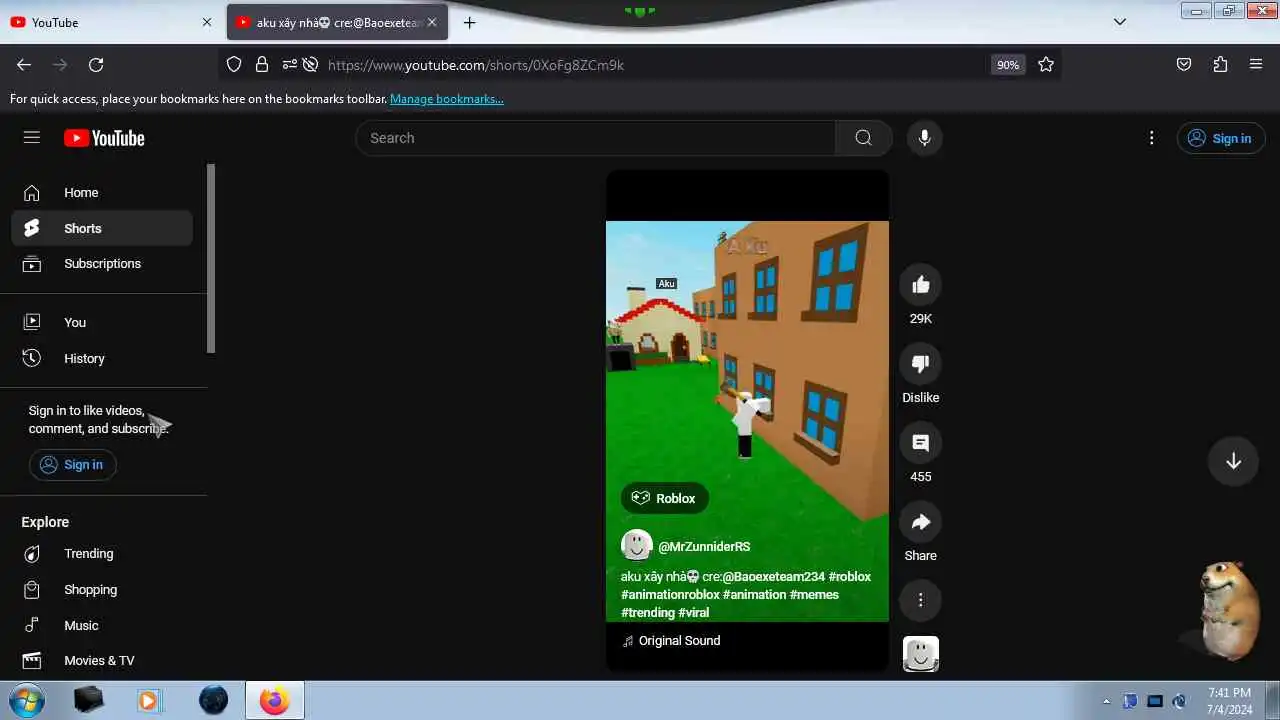This screenshot has width=1280, height=720.
Task: Open the Firefox application menu
Action: pyautogui.click(x=1256, y=65)
